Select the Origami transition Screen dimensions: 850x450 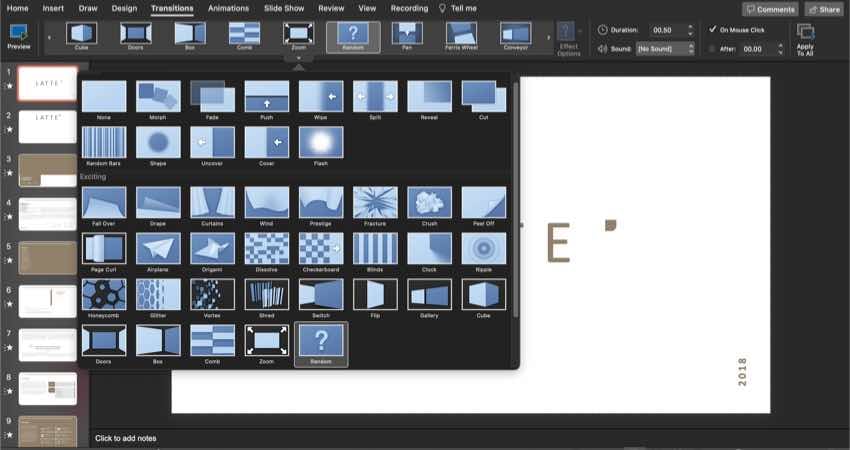coord(212,248)
